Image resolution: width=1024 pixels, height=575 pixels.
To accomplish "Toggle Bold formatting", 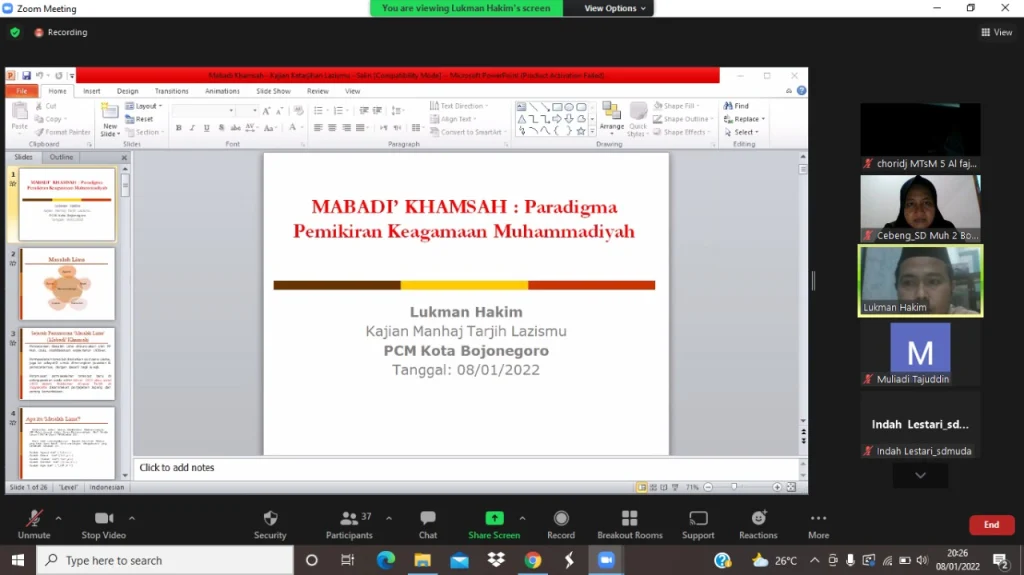I will (x=178, y=128).
